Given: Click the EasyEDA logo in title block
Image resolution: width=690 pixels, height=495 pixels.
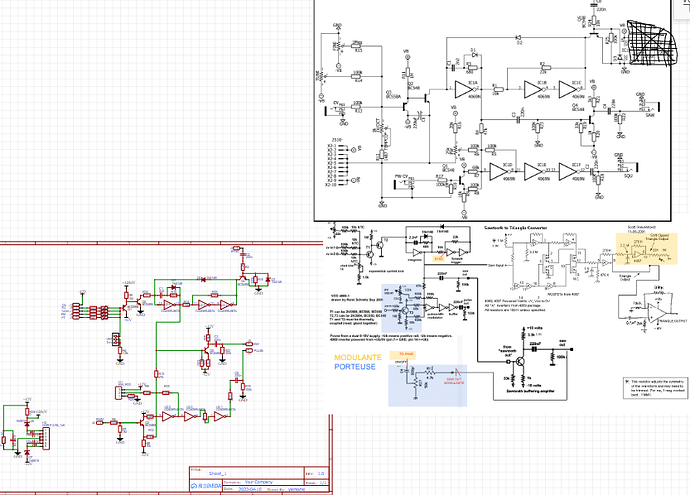Looking at the screenshot, I should pyautogui.click(x=206, y=486).
